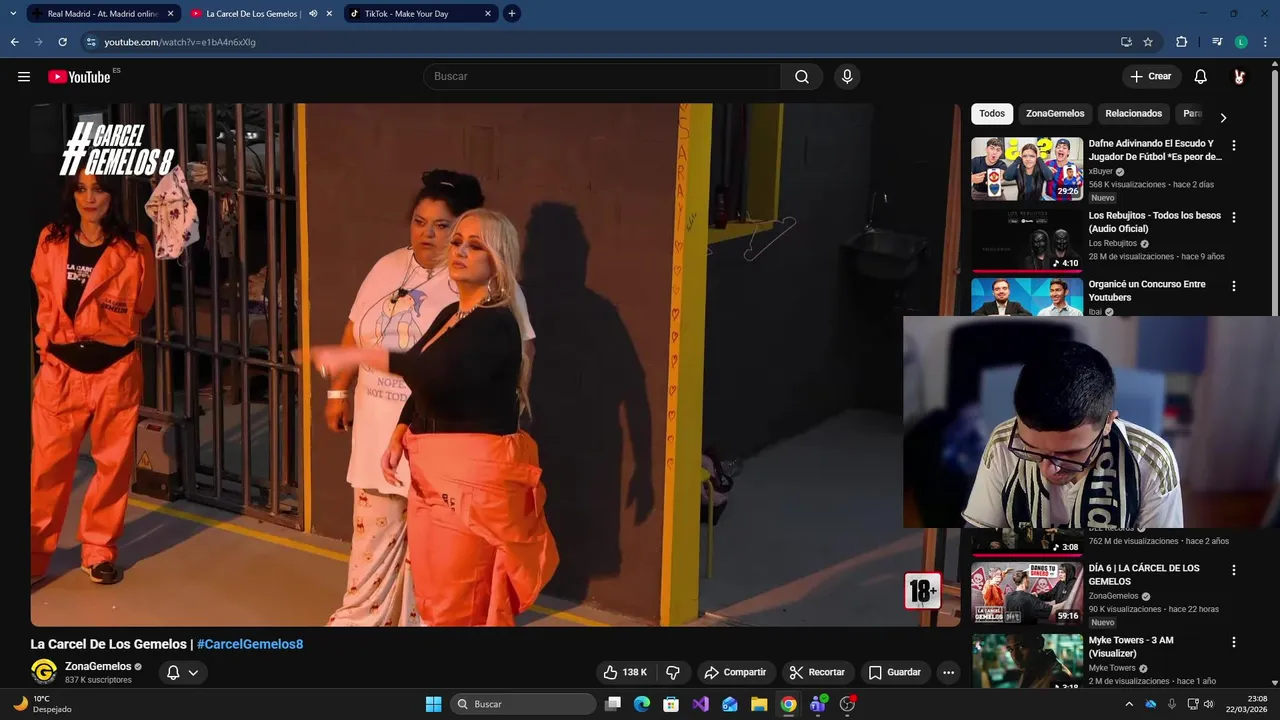The height and width of the screenshot is (720, 1280).
Task: Show more filter chips with right arrow
Action: tap(1223, 117)
